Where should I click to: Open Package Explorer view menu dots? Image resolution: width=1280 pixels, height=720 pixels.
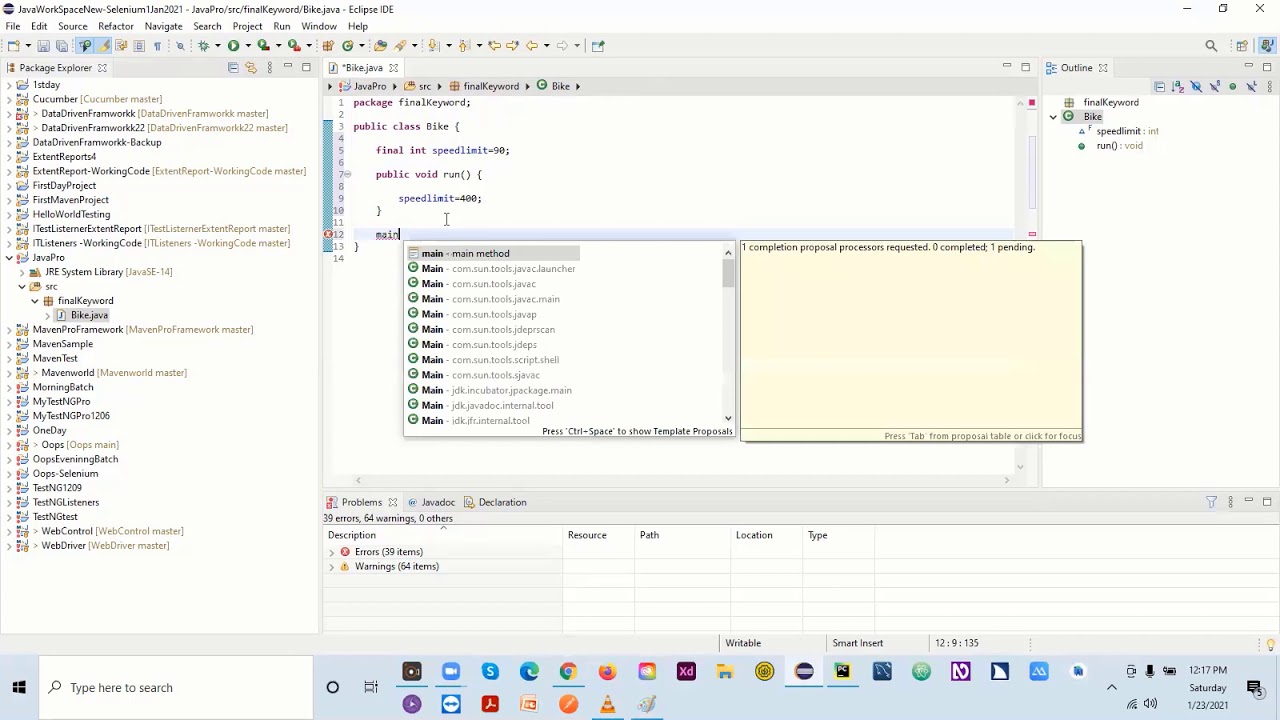point(269,67)
